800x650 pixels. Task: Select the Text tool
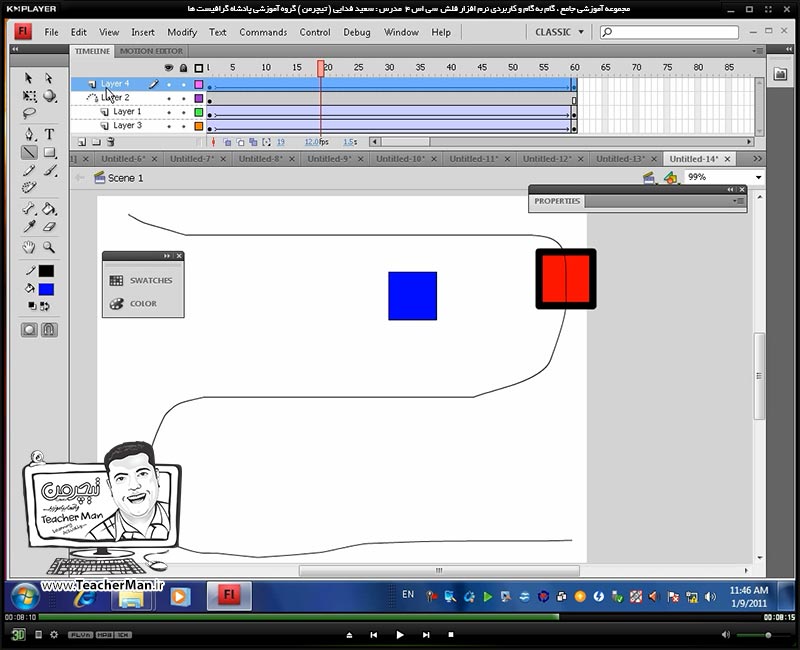coord(49,134)
